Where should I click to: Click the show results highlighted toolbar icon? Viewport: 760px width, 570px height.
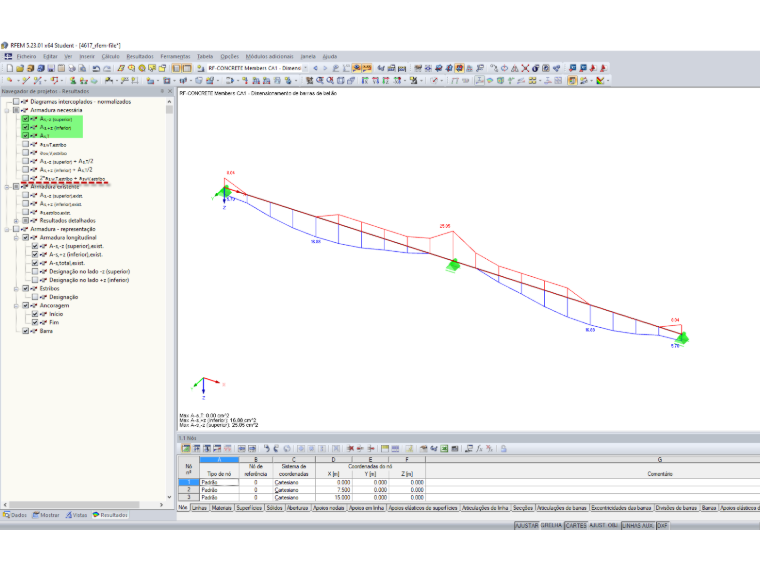tap(356, 68)
